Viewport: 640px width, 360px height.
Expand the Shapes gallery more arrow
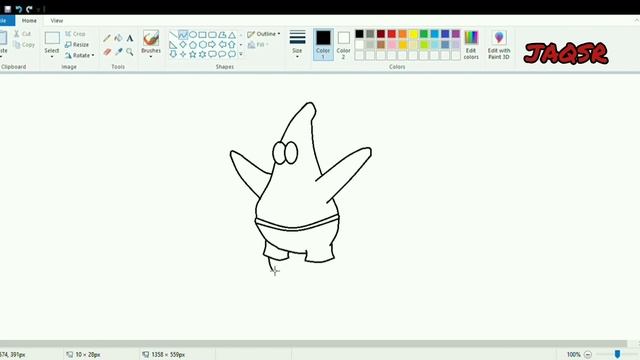click(241, 54)
